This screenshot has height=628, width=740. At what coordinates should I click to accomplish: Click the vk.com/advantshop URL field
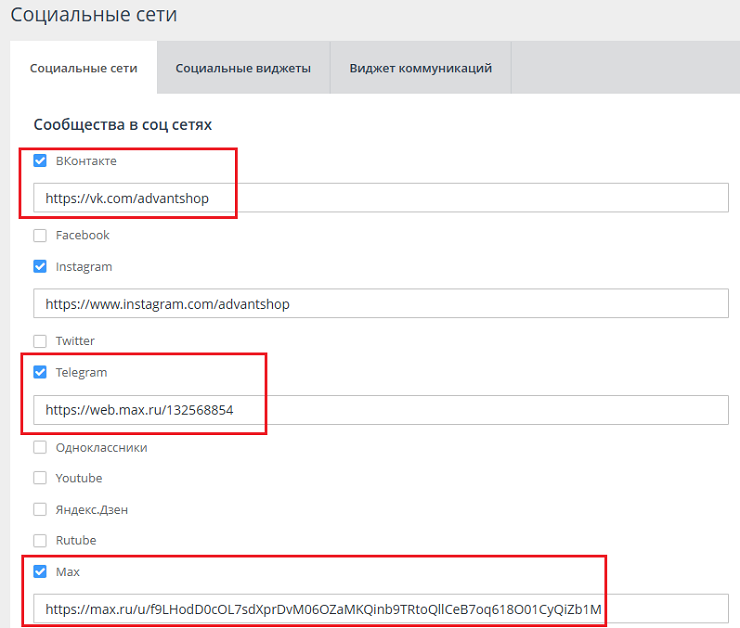(380, 198)
